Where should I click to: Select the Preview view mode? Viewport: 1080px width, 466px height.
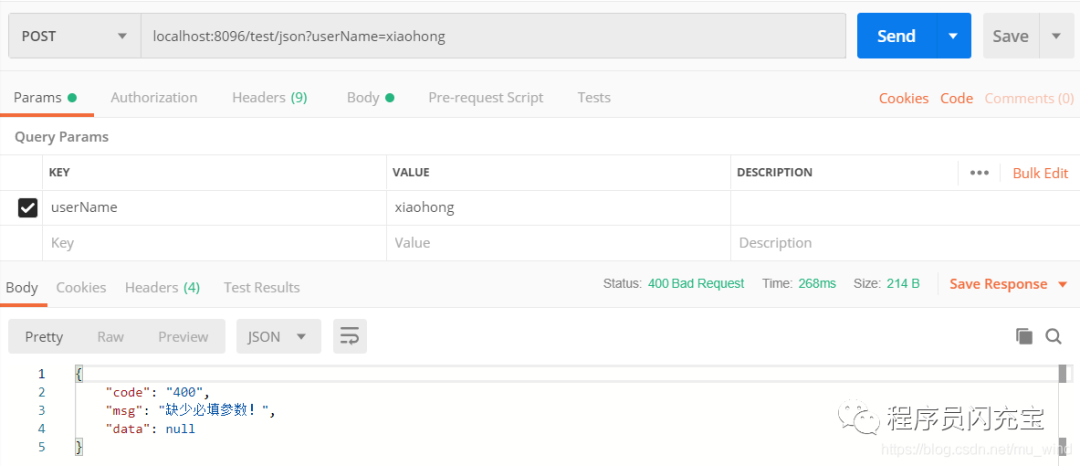point(183,337)
